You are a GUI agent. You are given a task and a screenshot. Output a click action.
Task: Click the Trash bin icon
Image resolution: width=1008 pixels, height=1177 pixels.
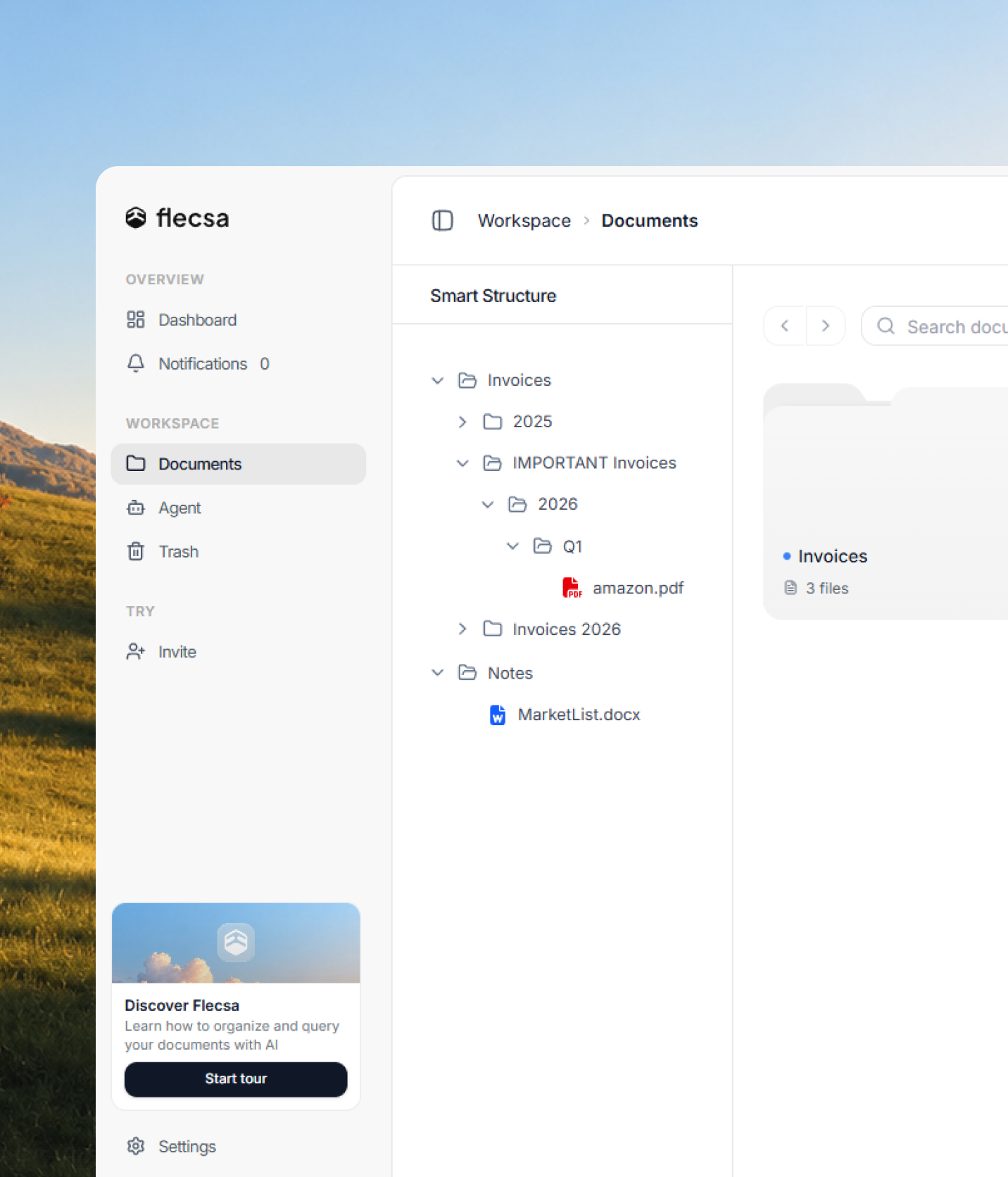click(x=136, y=551)
